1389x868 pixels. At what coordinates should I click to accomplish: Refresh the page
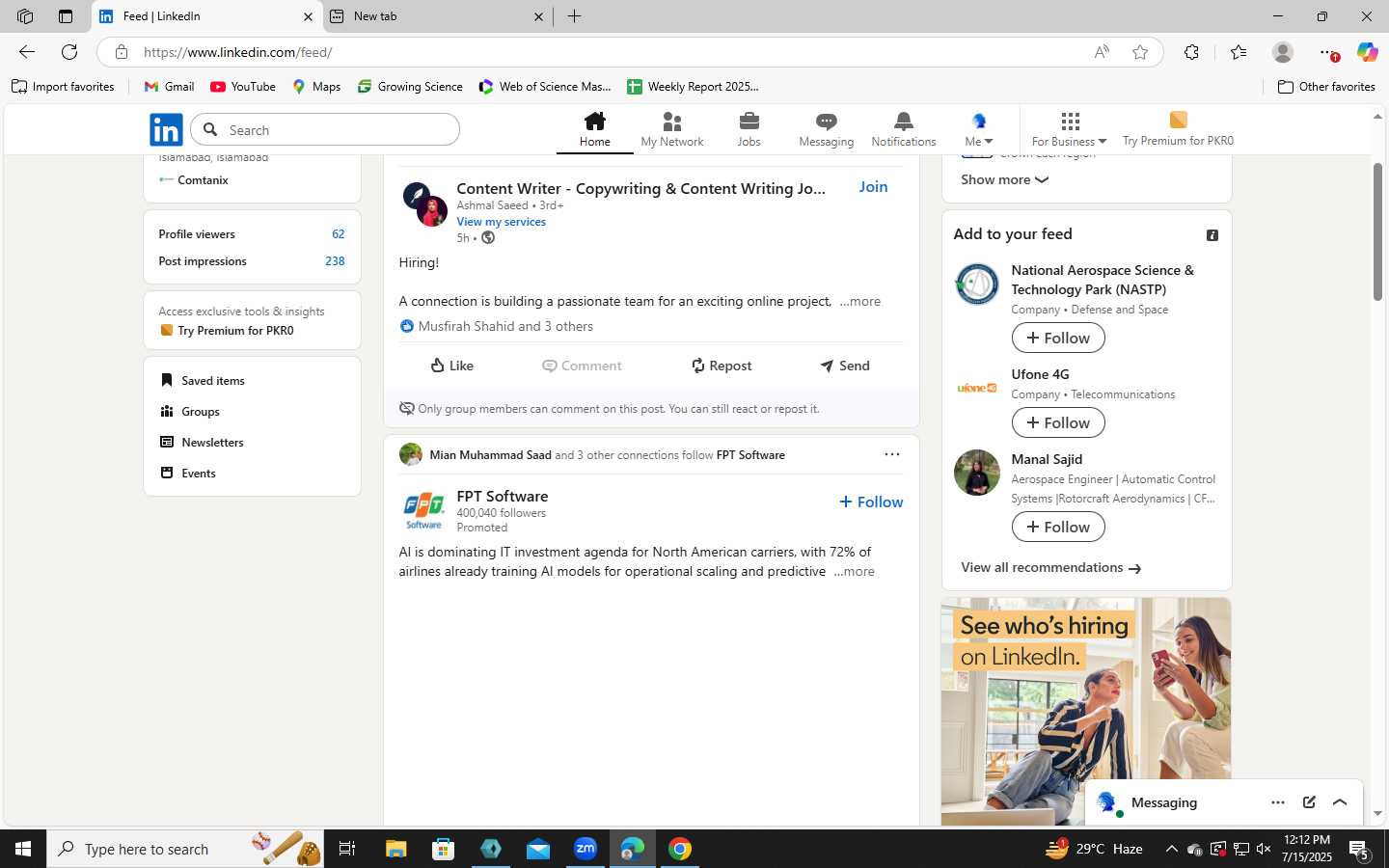[69, 52]
